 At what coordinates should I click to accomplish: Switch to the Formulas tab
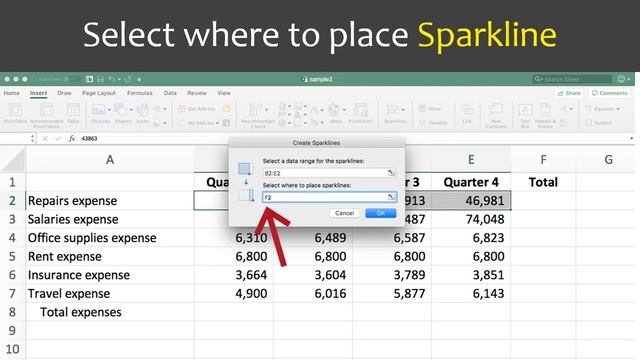(x=140, y=93)
